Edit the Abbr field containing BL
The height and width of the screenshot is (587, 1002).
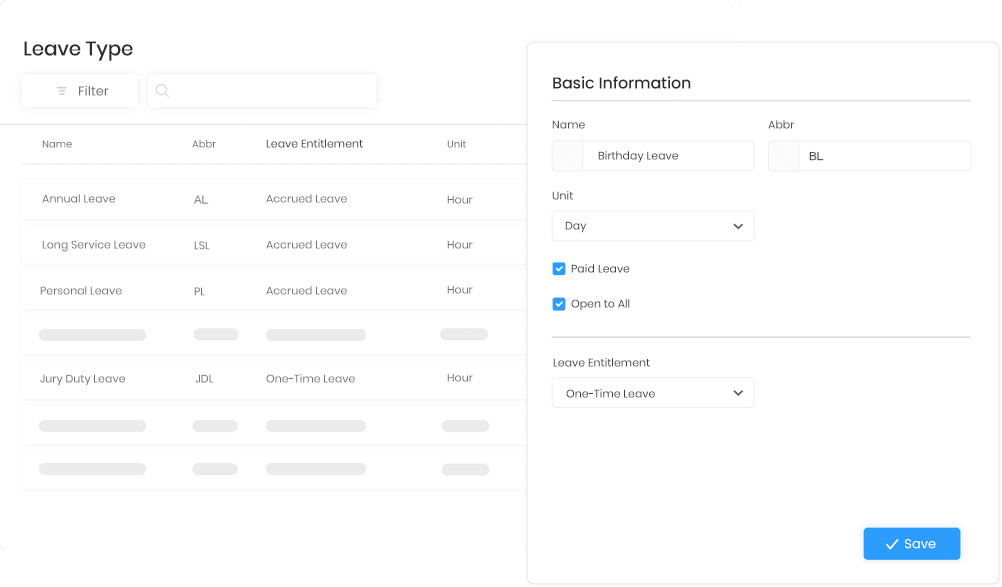click(869, 156)
